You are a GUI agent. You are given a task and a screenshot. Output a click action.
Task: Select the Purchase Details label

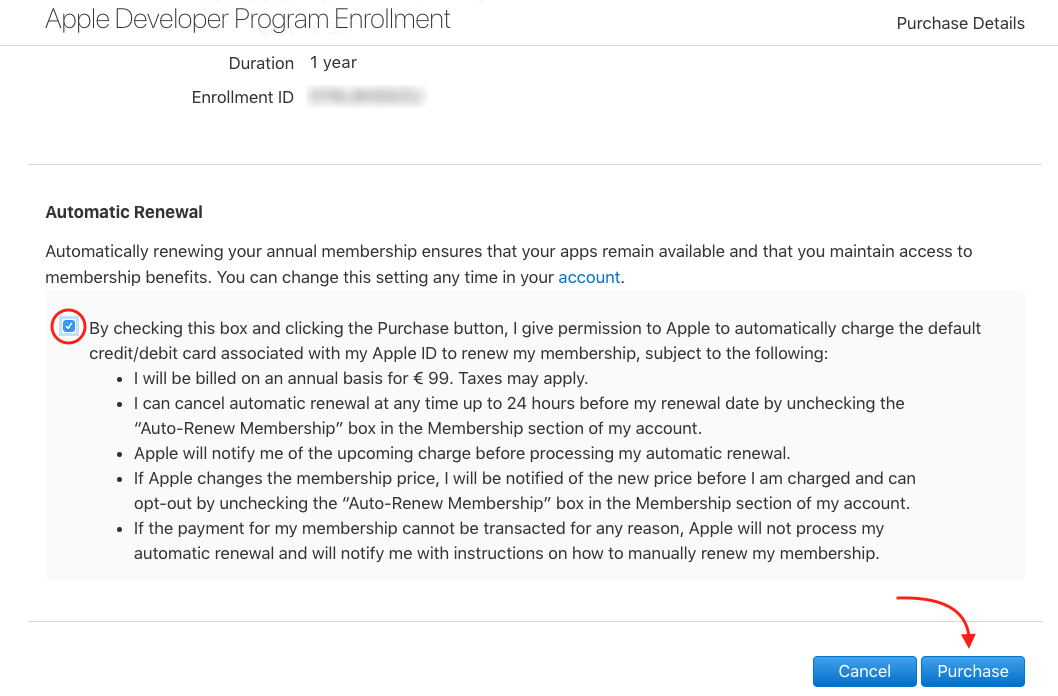[x=960, y=24]
